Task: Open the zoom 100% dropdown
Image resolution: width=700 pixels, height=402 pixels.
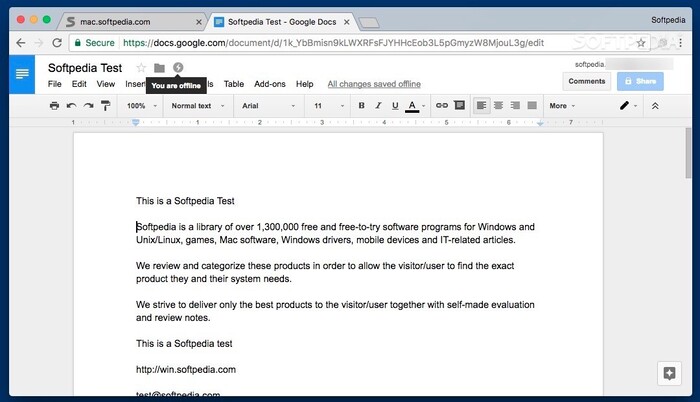Action: 142,106
